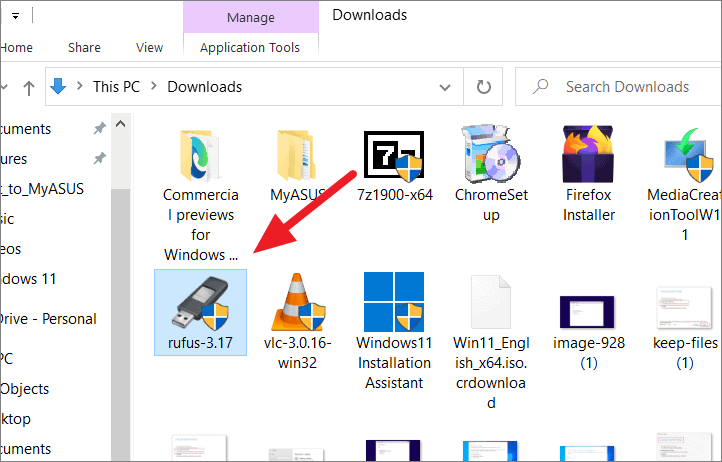Open pinned Documents in the sidebar

coord(25,129)
